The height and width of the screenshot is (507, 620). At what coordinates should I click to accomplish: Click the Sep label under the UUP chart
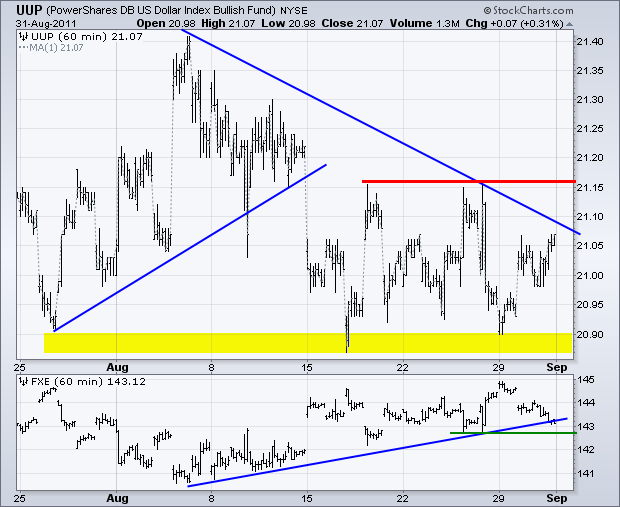tap(557, 367)
